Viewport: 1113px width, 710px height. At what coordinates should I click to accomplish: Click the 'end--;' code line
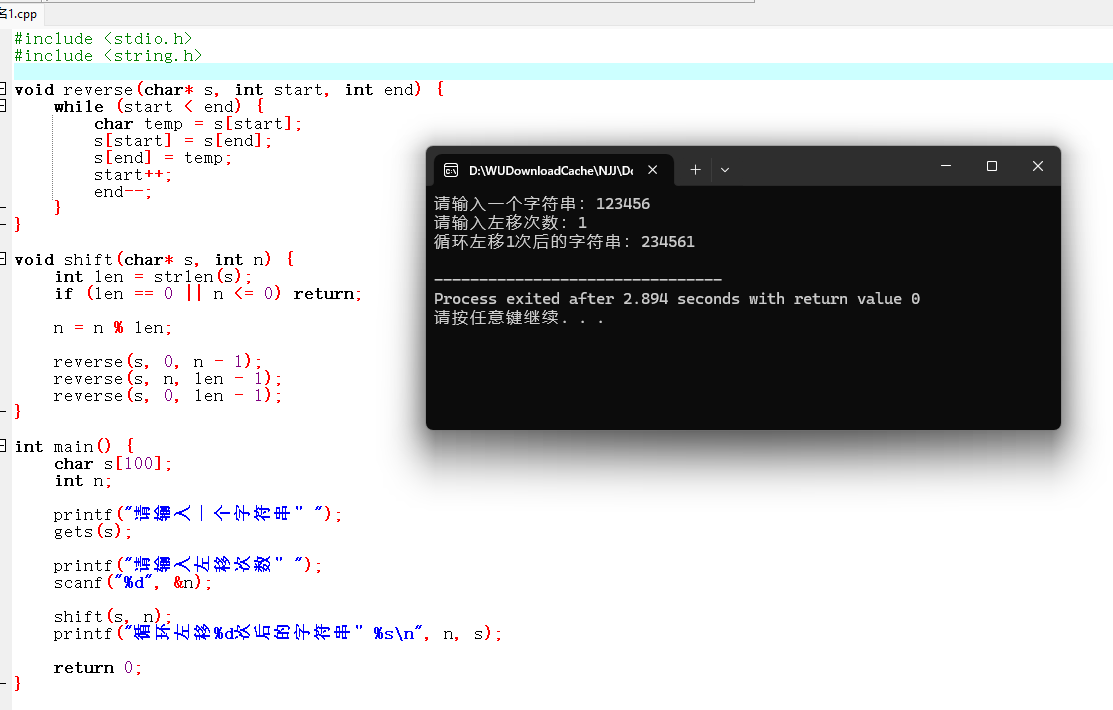click(123, 192)
